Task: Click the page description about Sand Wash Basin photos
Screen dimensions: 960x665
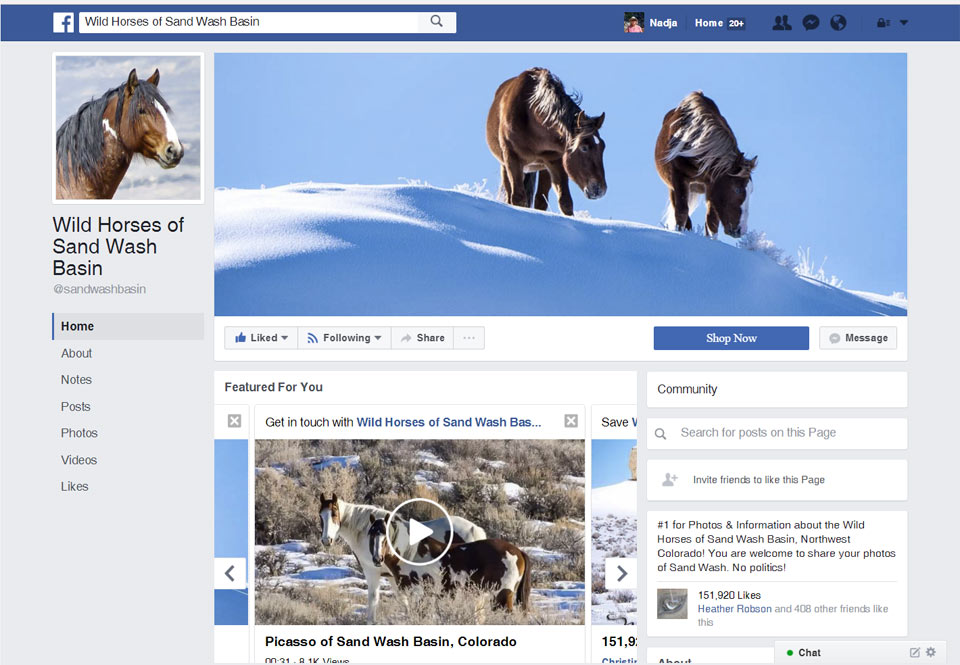Action: [776, 546]
